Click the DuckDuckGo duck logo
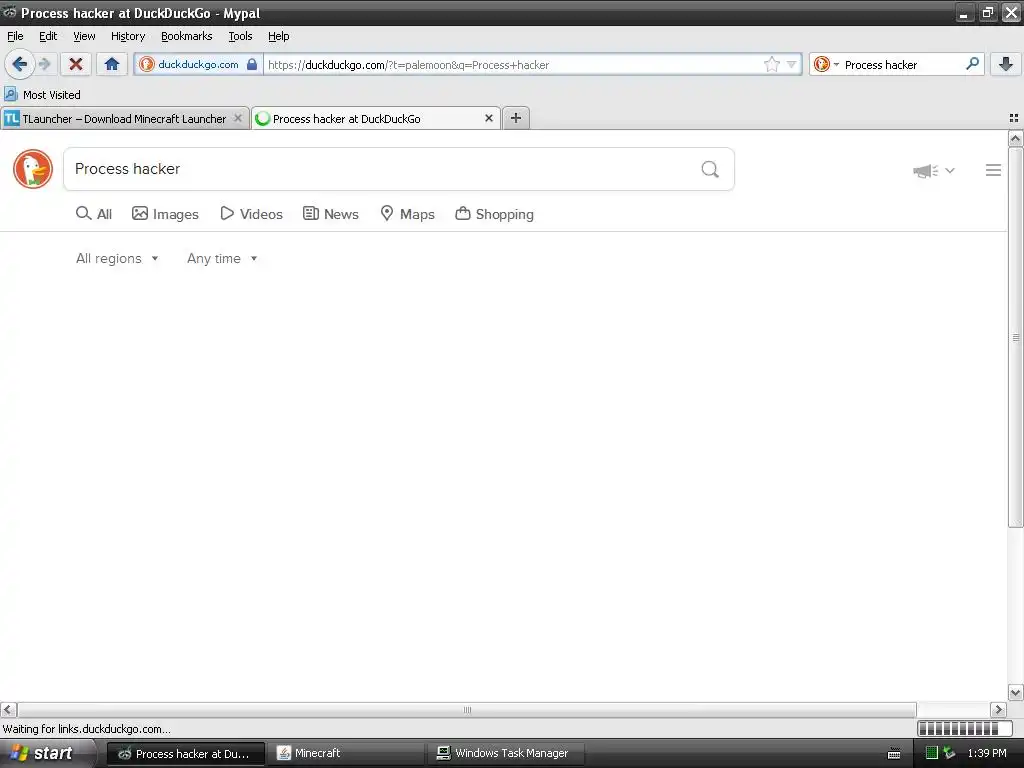This screenshot has height=768, width=1024. (x=33, y=169)
